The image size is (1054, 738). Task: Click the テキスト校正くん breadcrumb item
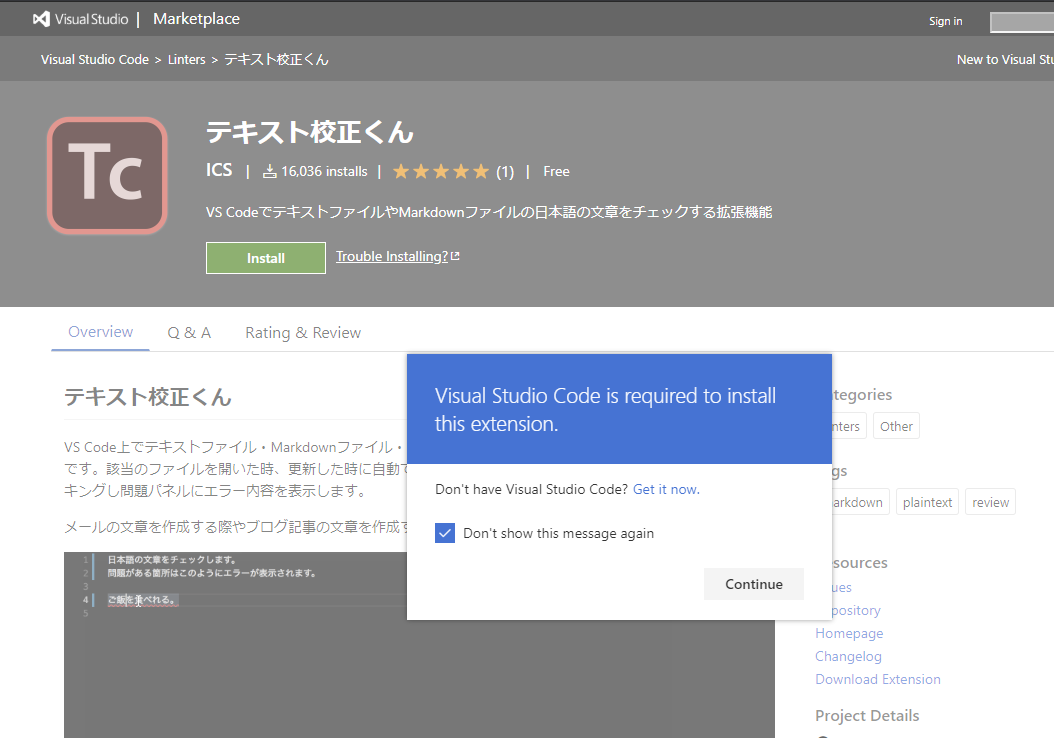(x=276, y=59)
